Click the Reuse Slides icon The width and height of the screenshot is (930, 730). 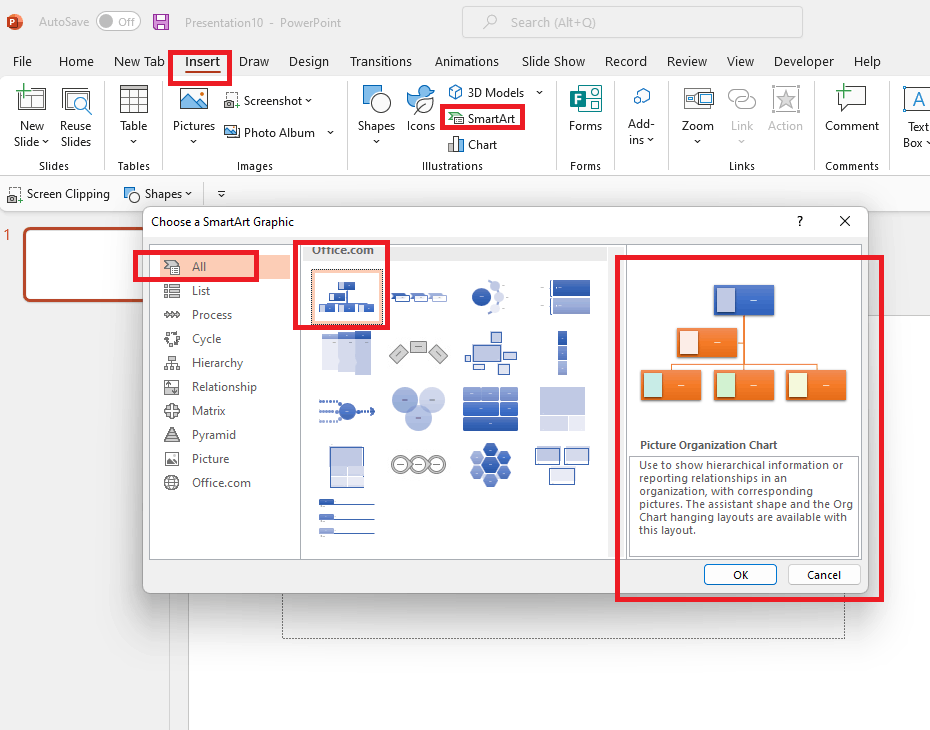[x=76, y=100]
